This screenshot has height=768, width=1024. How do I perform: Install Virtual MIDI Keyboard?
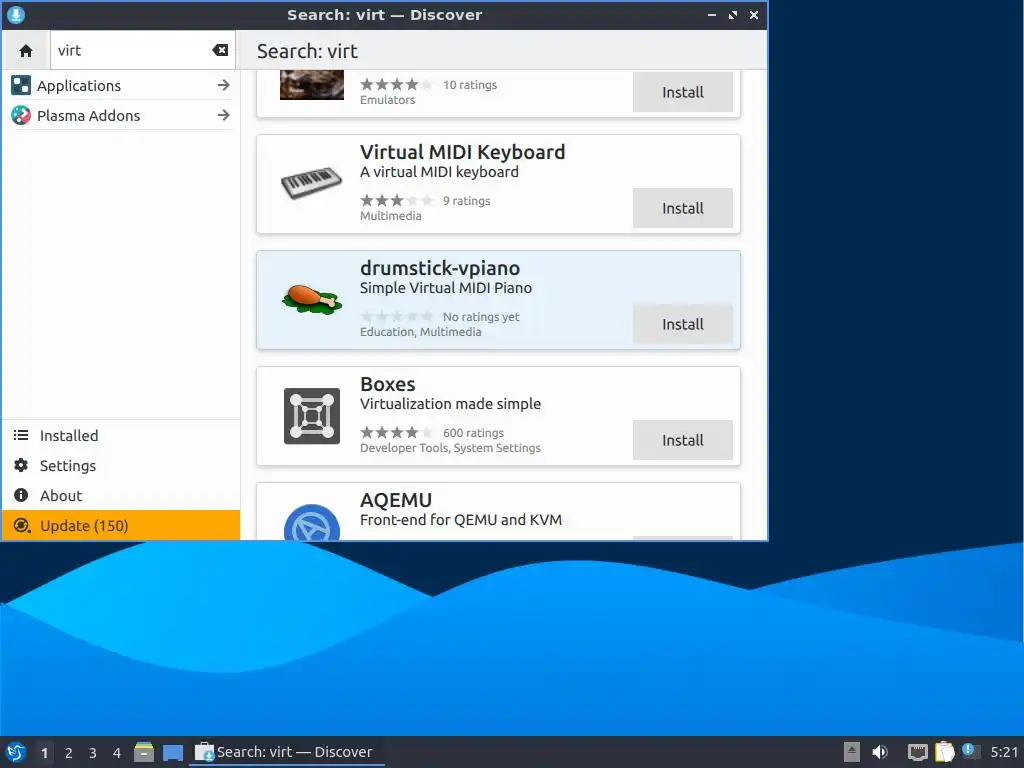tap(682, 208)
